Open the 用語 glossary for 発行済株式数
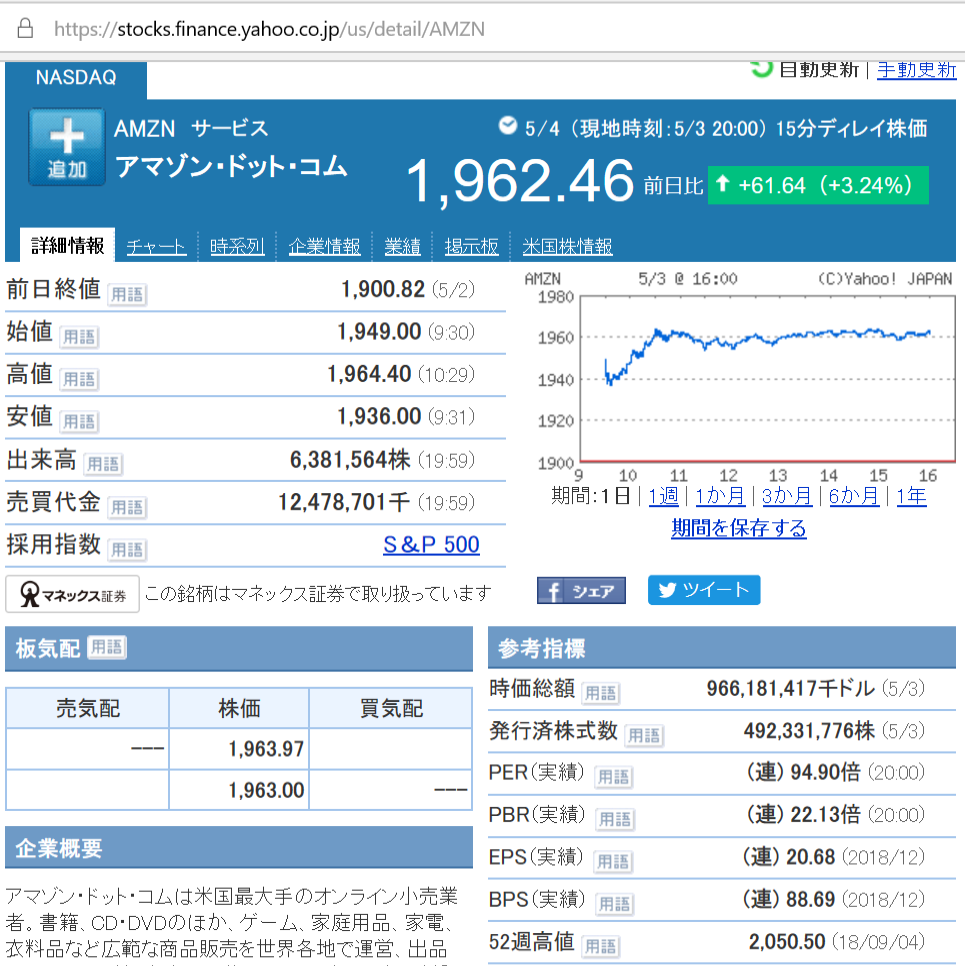This screenshot has height=966, width=965. coord(644,736)
